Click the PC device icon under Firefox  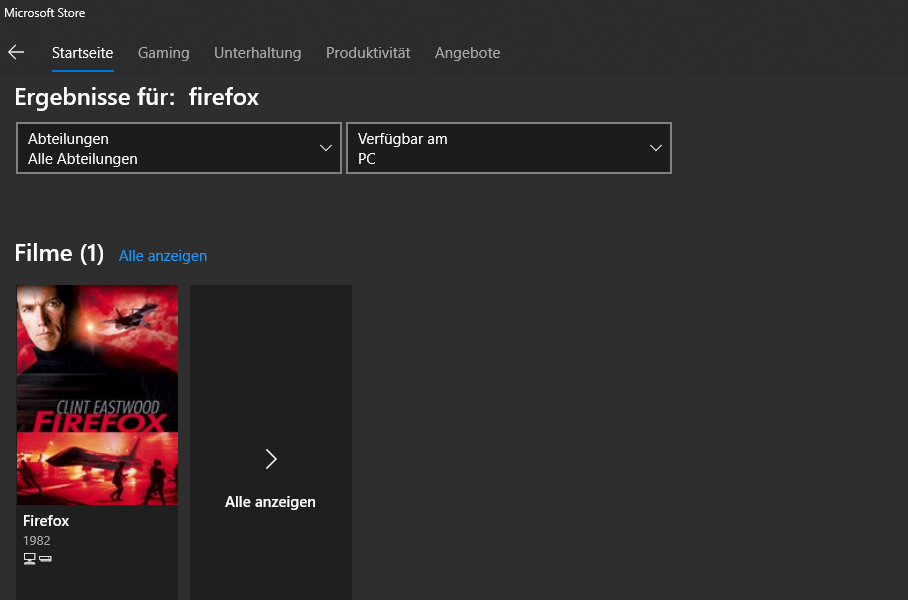pos(30,559)
